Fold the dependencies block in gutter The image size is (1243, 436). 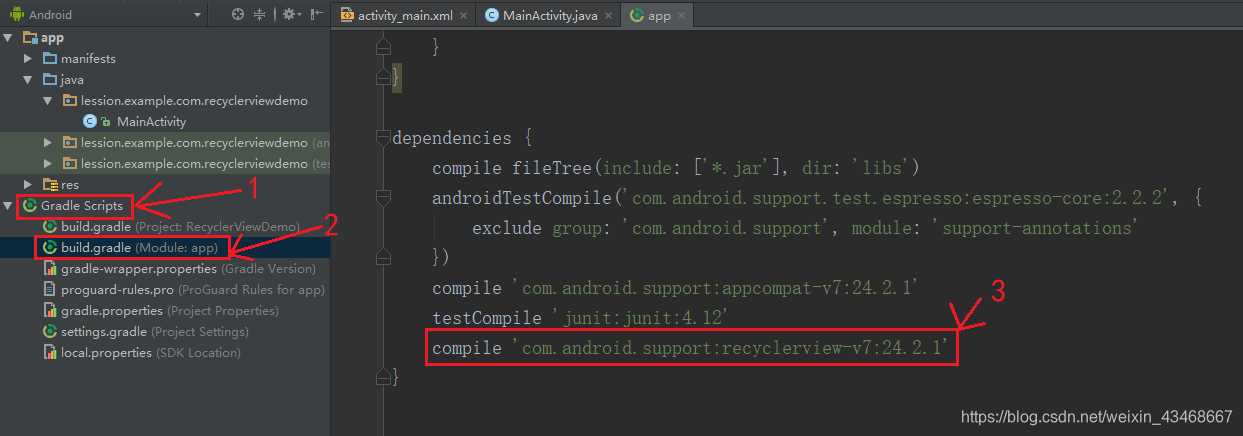point(381,138)
